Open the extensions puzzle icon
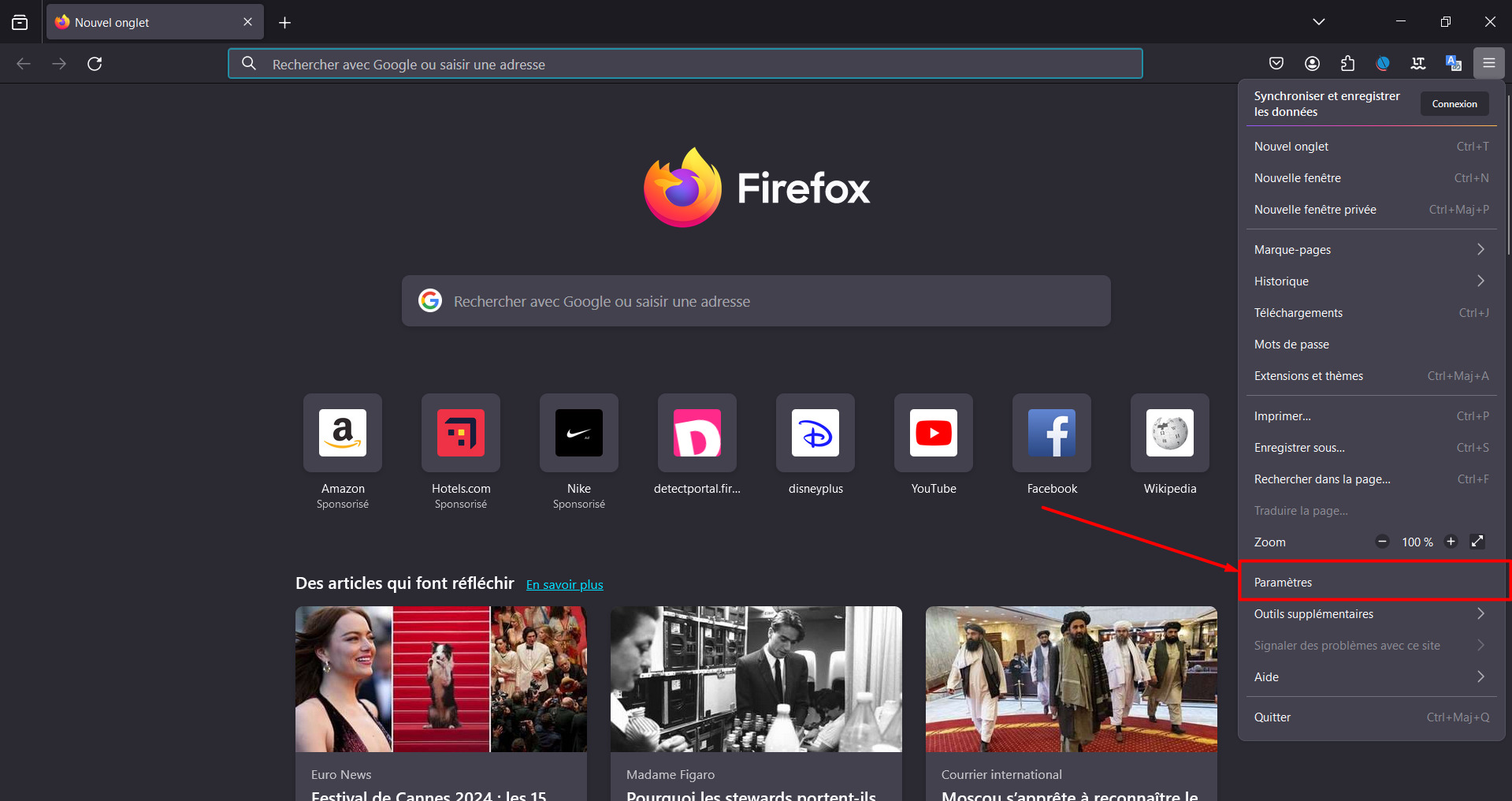This screenshot has height=801, width=1512. [1347, 63]
